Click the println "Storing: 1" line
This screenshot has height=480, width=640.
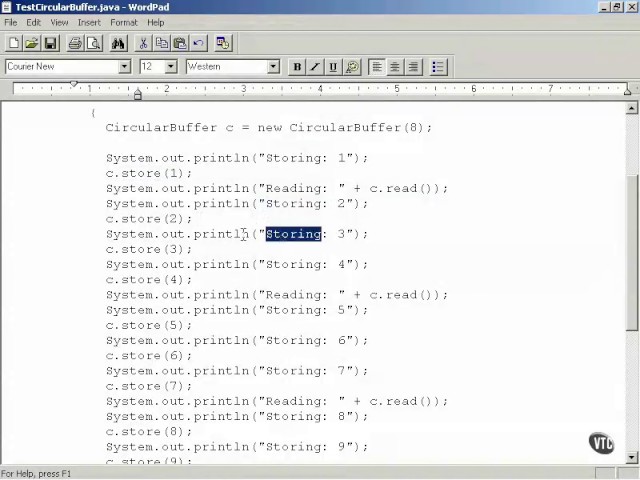(x=237, y=158)
